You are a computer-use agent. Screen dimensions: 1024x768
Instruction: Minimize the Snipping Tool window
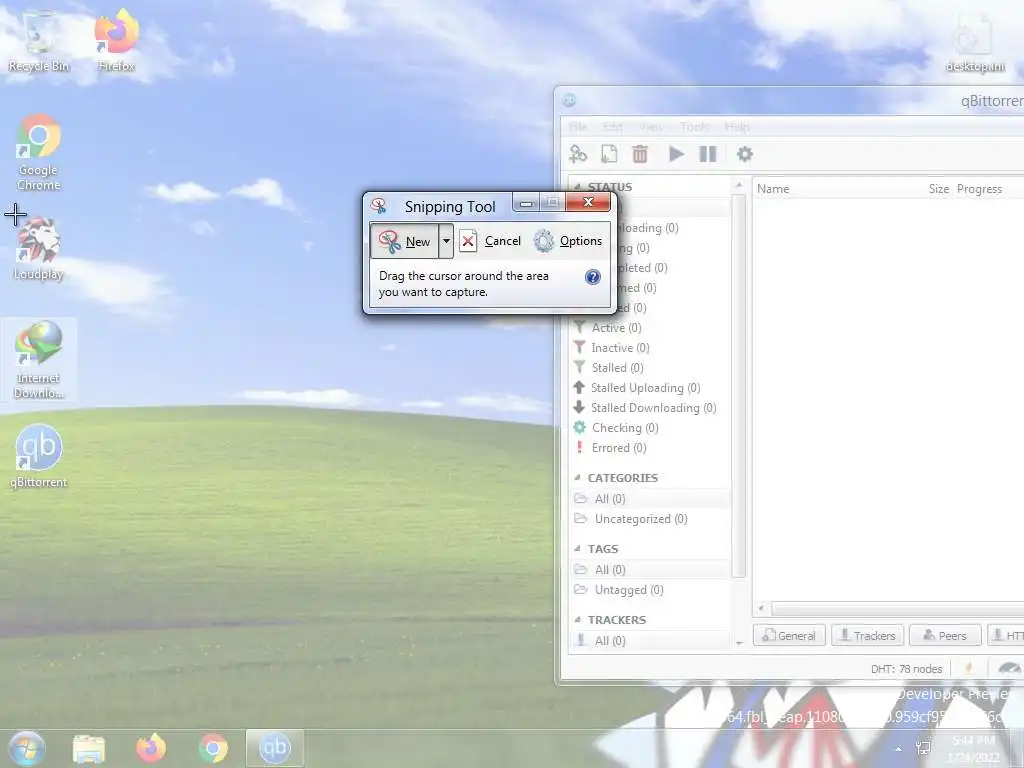pos(526,203)
